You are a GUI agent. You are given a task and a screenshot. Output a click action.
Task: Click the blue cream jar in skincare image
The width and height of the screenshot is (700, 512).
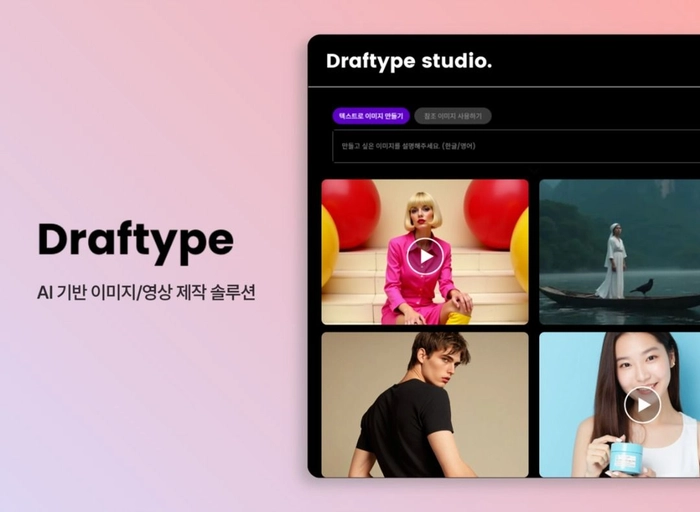pyautogui.click(x=625, y=457)
